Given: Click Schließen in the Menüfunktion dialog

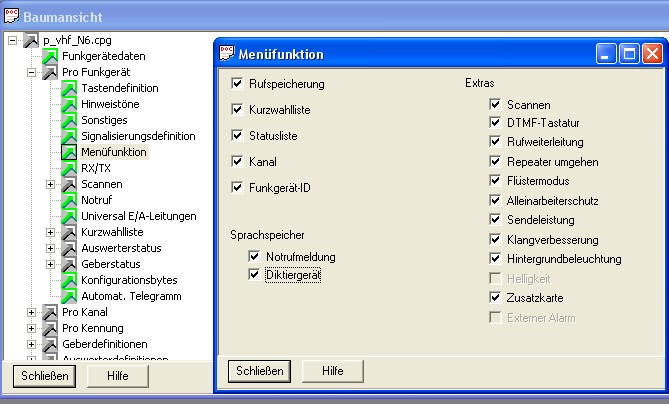Looking at the screenshot, I should coord(259,370).
